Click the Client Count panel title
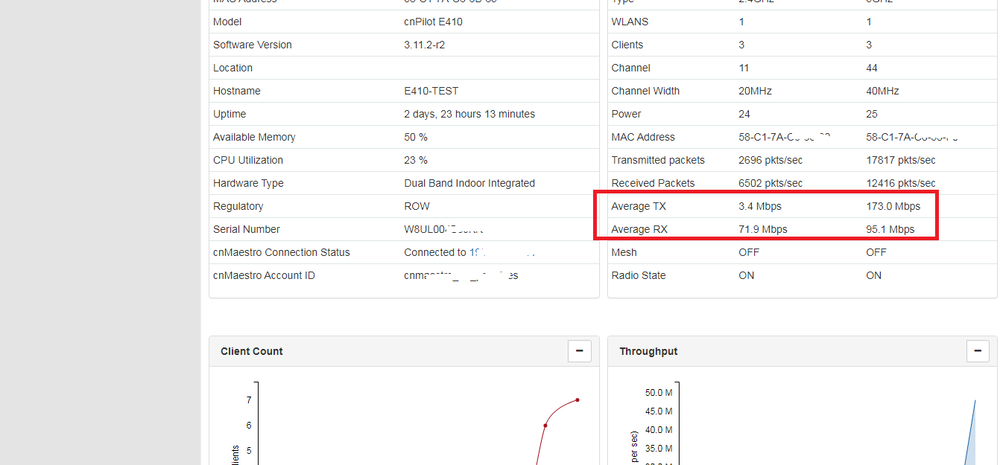The width and height of the screenshot is (1000, 465). (251, 352)
